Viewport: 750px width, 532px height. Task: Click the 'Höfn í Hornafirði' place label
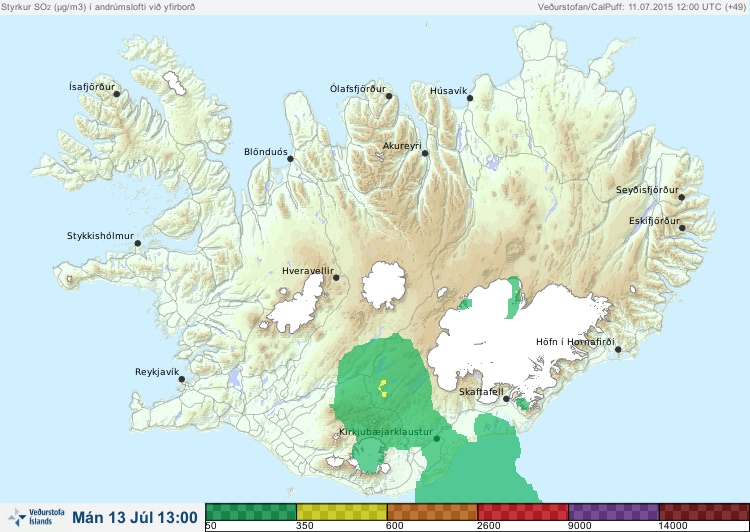[x=575, y=342]
